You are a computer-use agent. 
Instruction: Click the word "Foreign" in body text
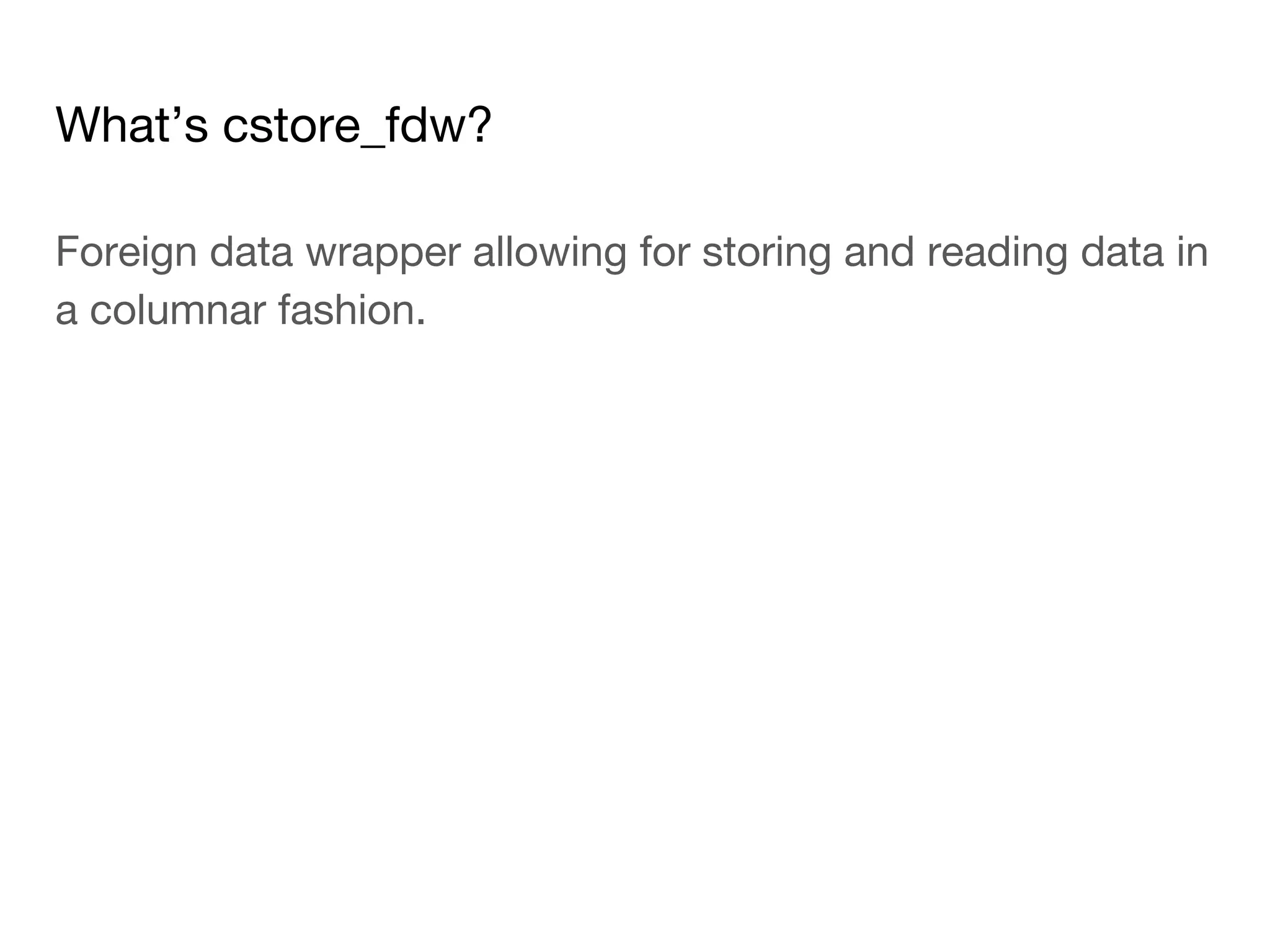[126, 253]
